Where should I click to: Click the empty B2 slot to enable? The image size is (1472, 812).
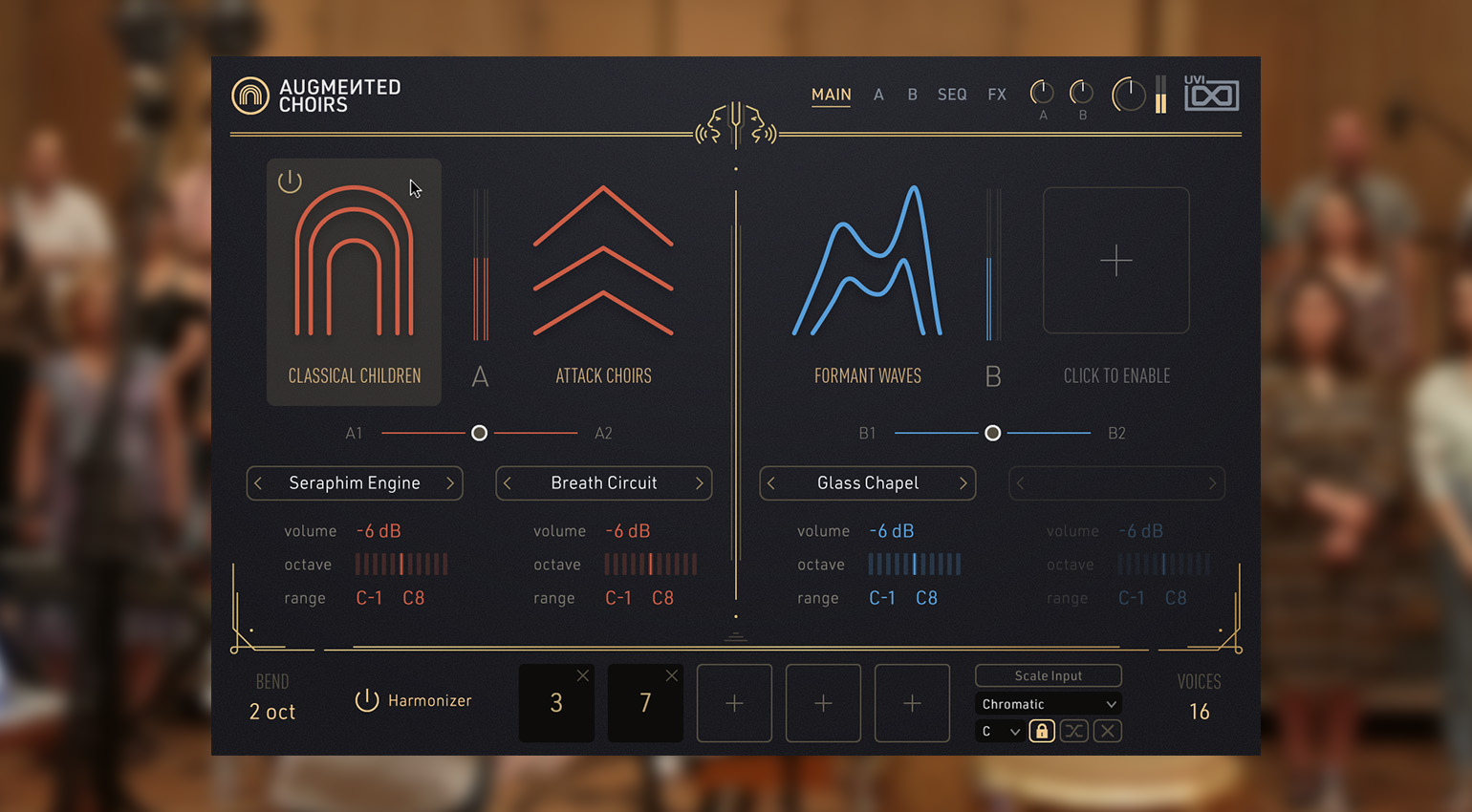tap(1115, 261)
